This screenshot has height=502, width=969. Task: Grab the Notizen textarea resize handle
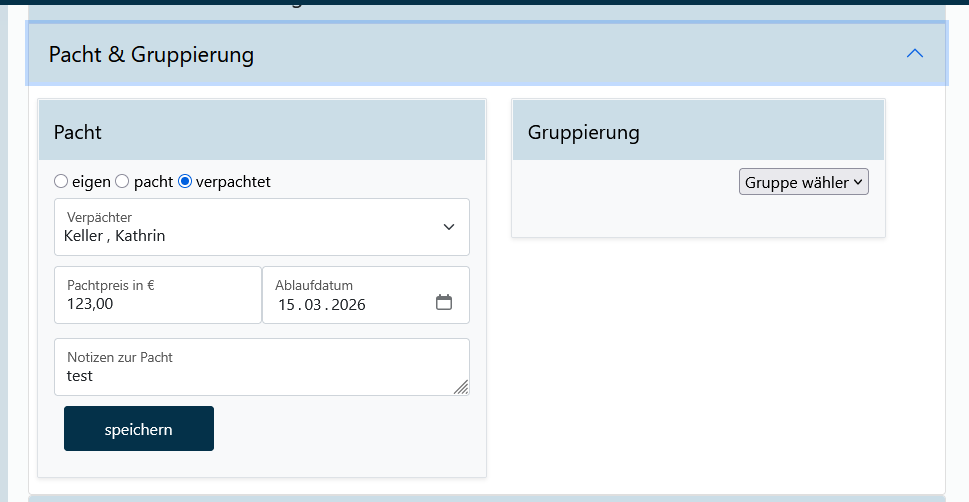[461, 387]
